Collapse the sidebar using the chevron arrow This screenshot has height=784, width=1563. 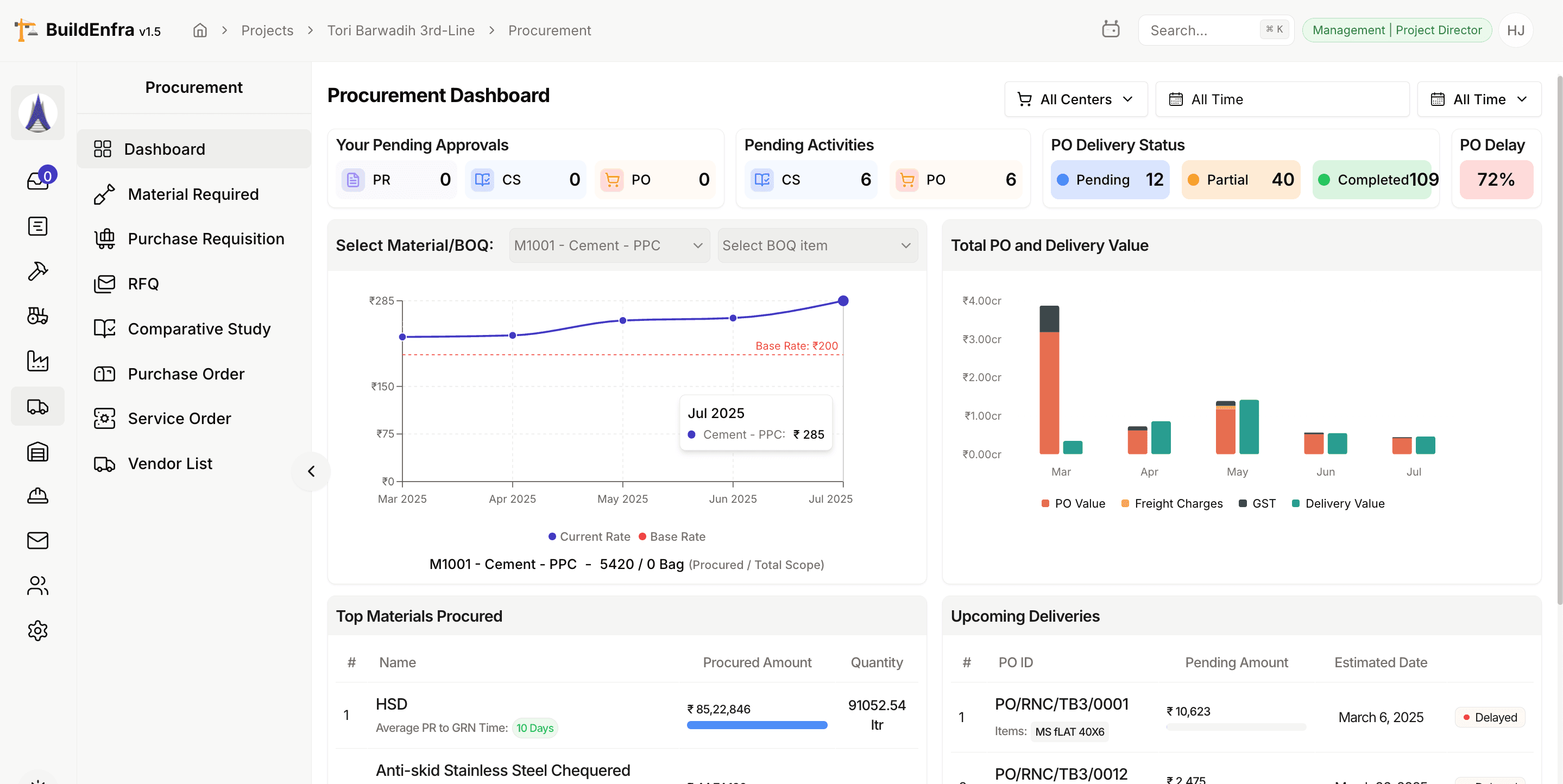[311, 471]
